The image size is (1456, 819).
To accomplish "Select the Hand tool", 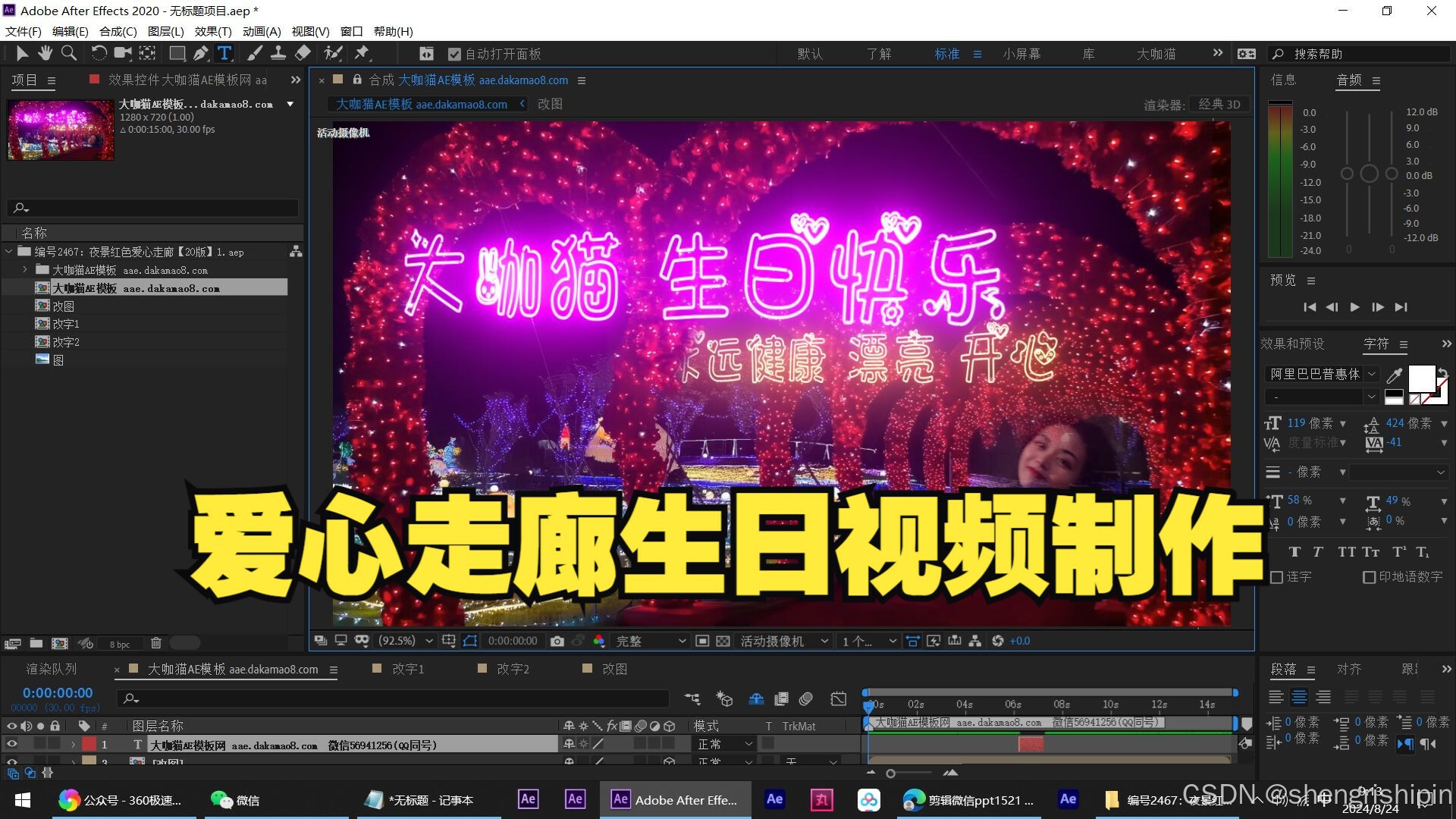I will (x=45, y=53).
